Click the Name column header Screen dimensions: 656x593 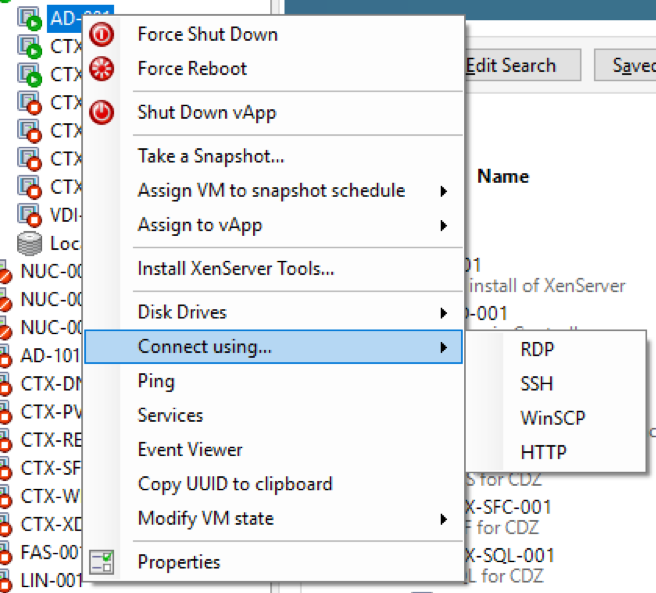[x=503, y=176]
